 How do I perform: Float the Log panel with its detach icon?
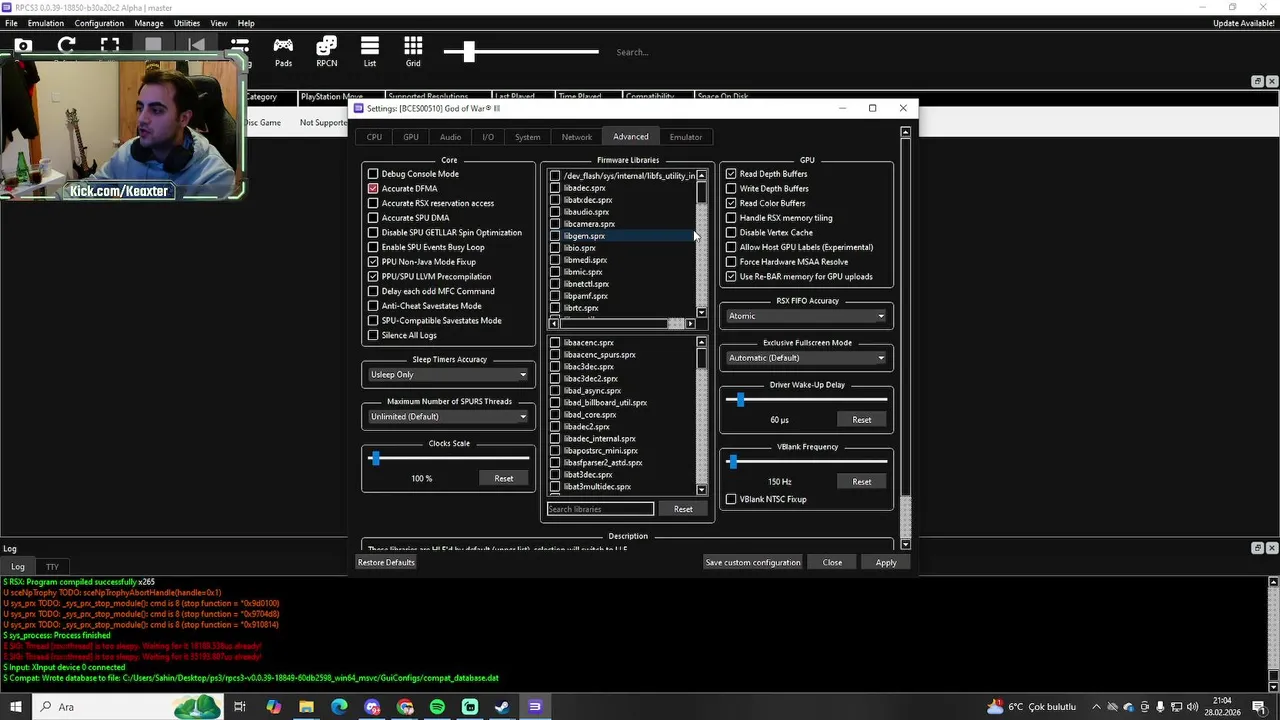(x=1258, y=548)
